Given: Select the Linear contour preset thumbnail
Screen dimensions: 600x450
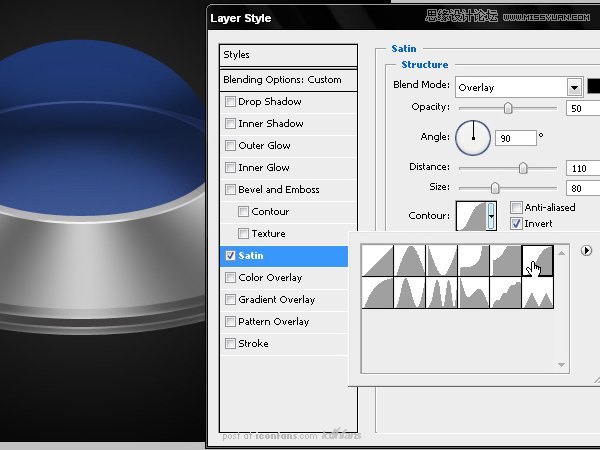Looking at the screenshot, I should pos(378,261).
